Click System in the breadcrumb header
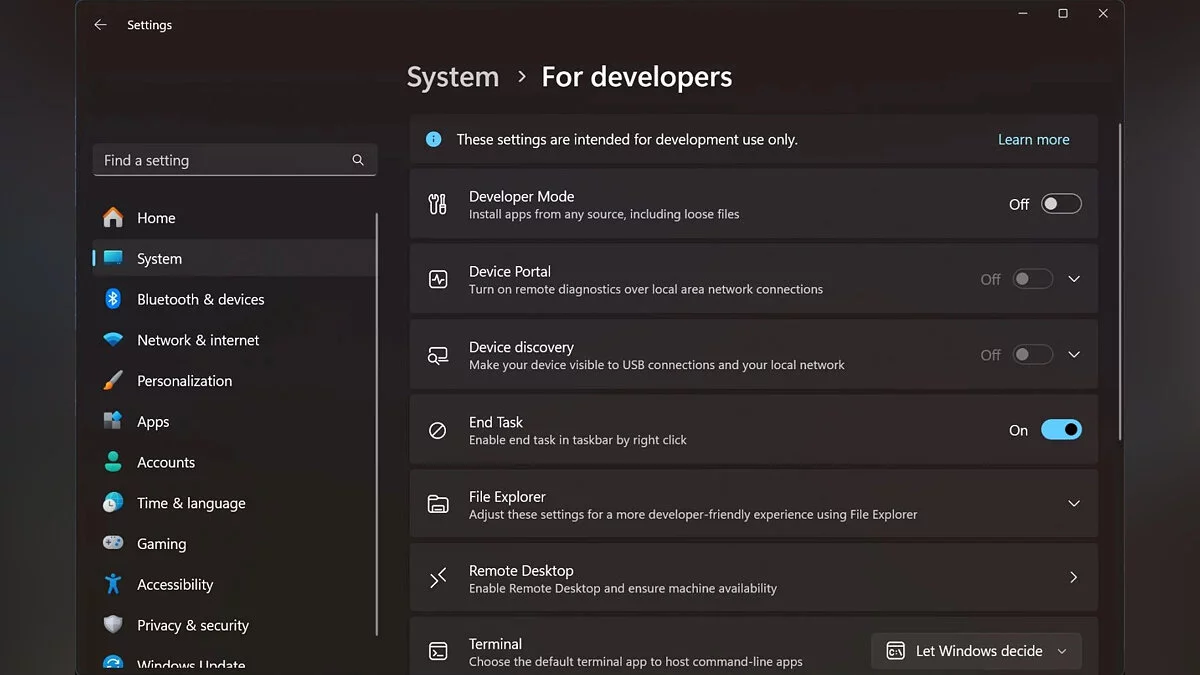The width and height of the screenshot is (1200, 675). click(x=452, y=77)
